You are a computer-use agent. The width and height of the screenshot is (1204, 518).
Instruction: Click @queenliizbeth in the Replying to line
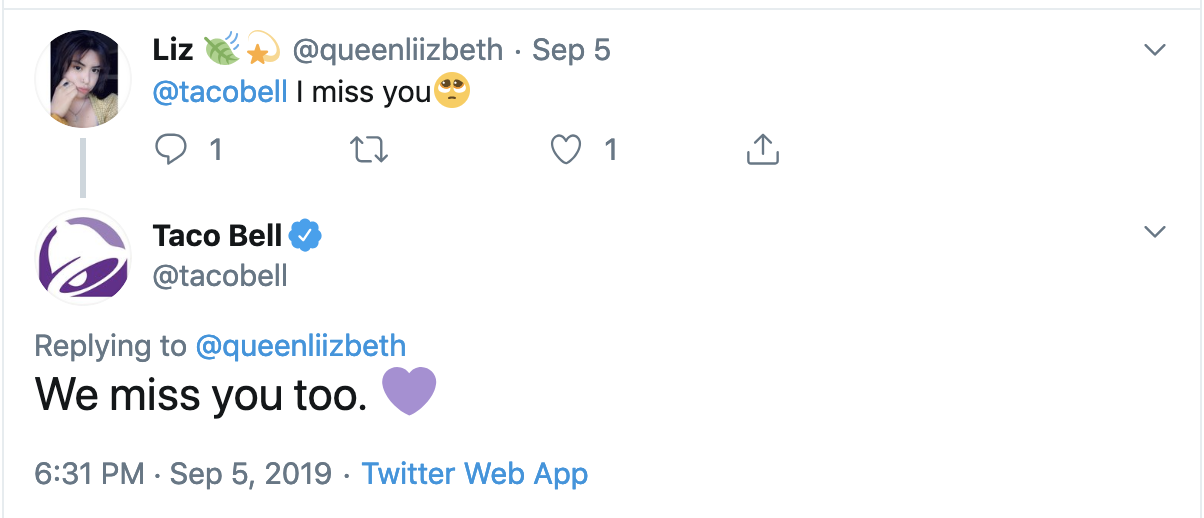point(300,346)
